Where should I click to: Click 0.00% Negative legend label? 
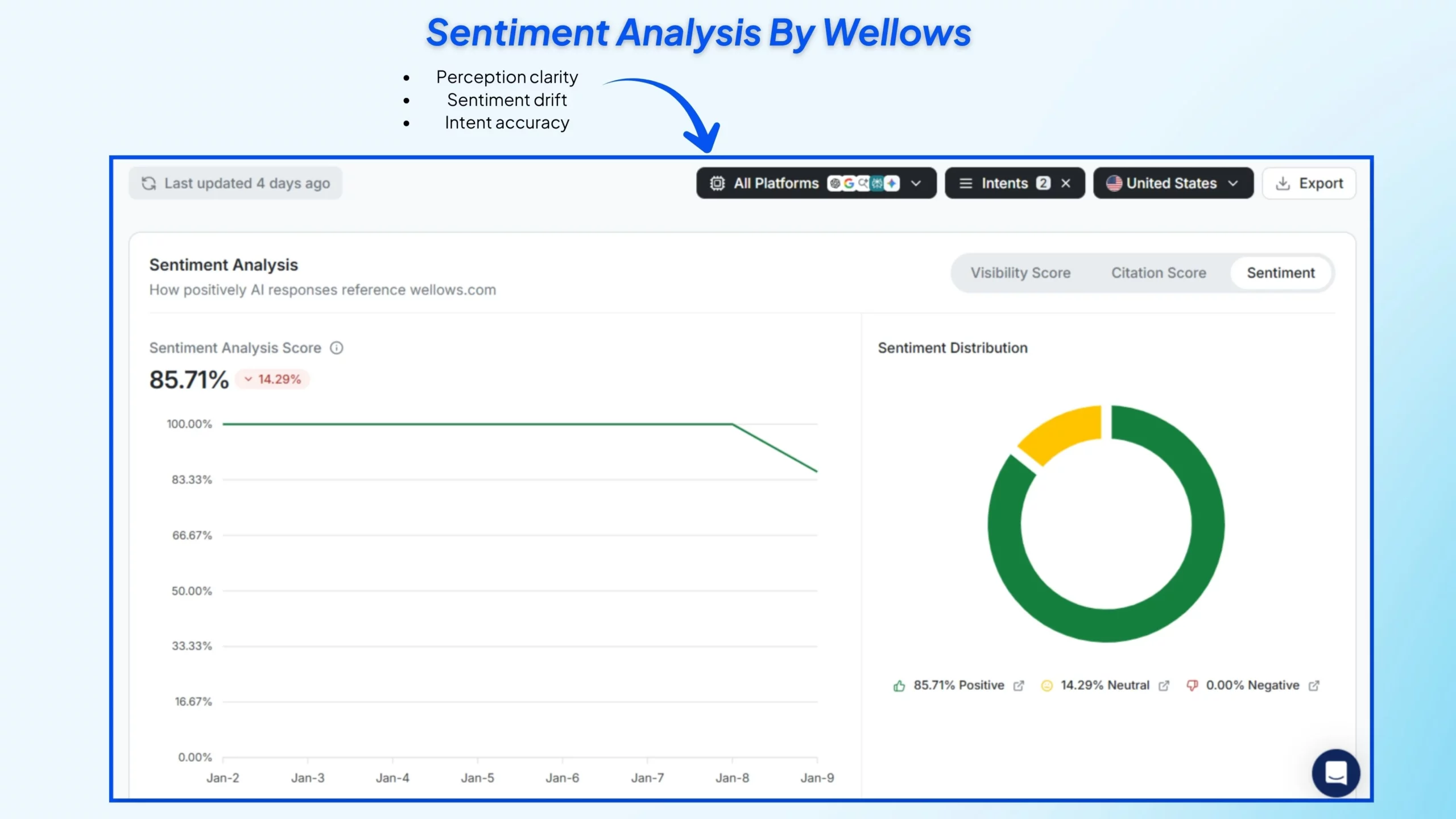point(1253,685)
